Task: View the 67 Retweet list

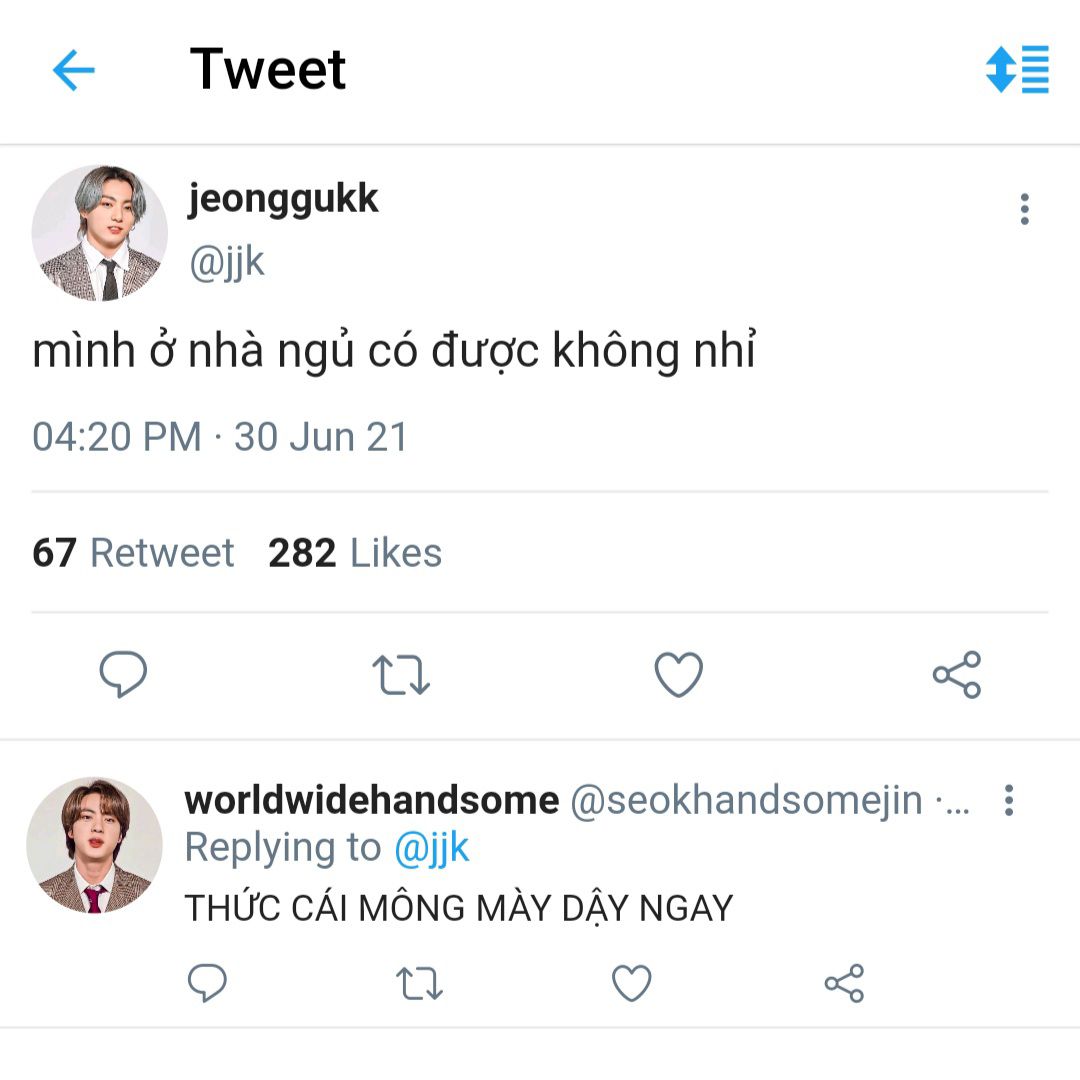Action: pyautogui.click(x=133, y=553)
